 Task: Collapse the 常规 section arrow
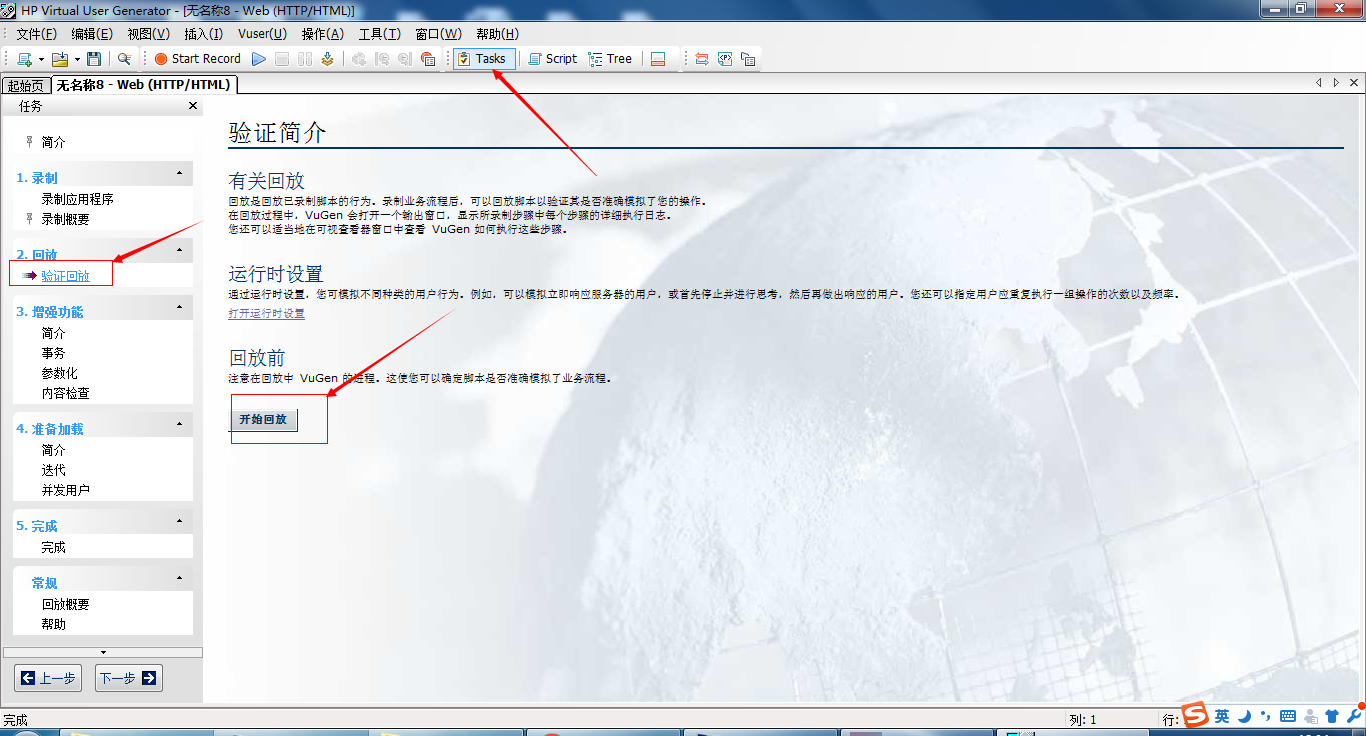pos(180,579)
